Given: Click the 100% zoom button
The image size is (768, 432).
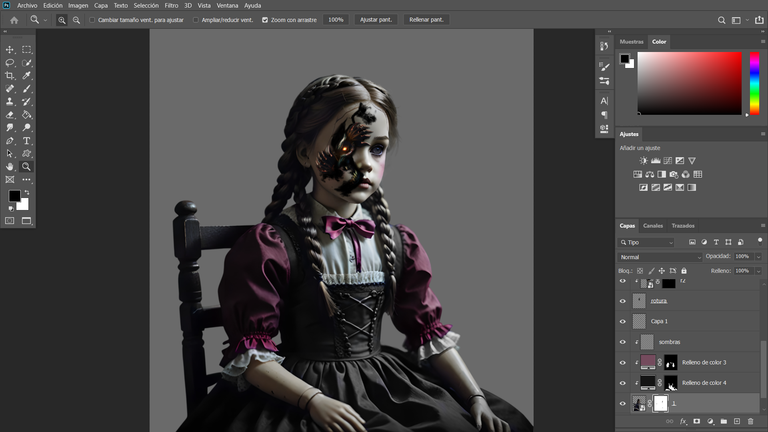Looking at the screenshot, I should 336,20.
